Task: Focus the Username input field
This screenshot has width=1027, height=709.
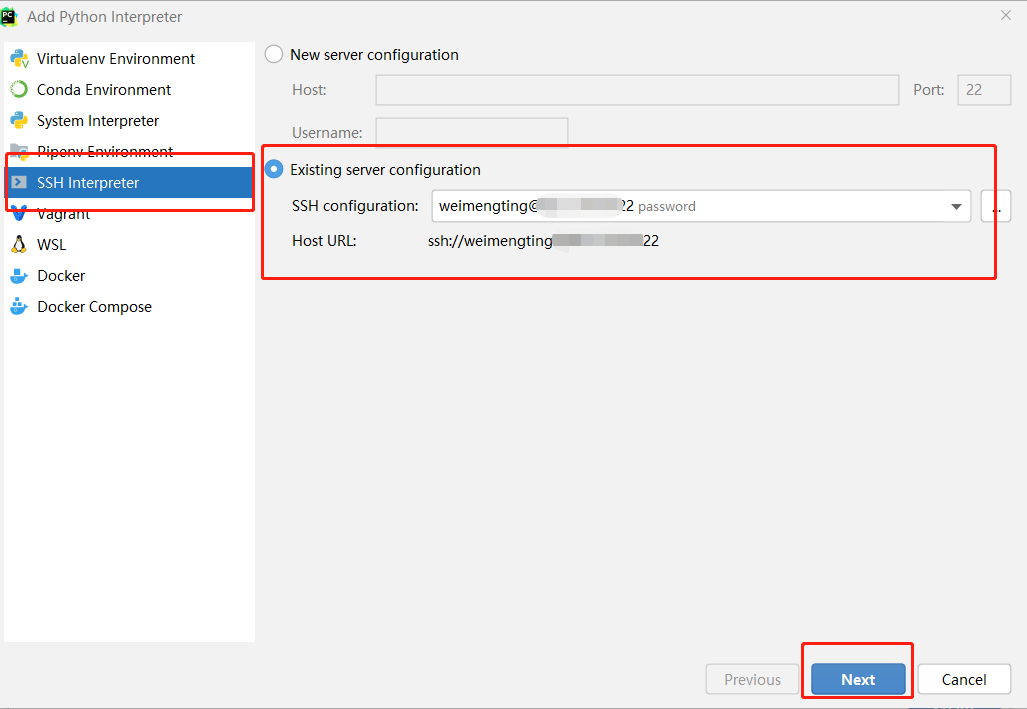Action: [472, 132]
